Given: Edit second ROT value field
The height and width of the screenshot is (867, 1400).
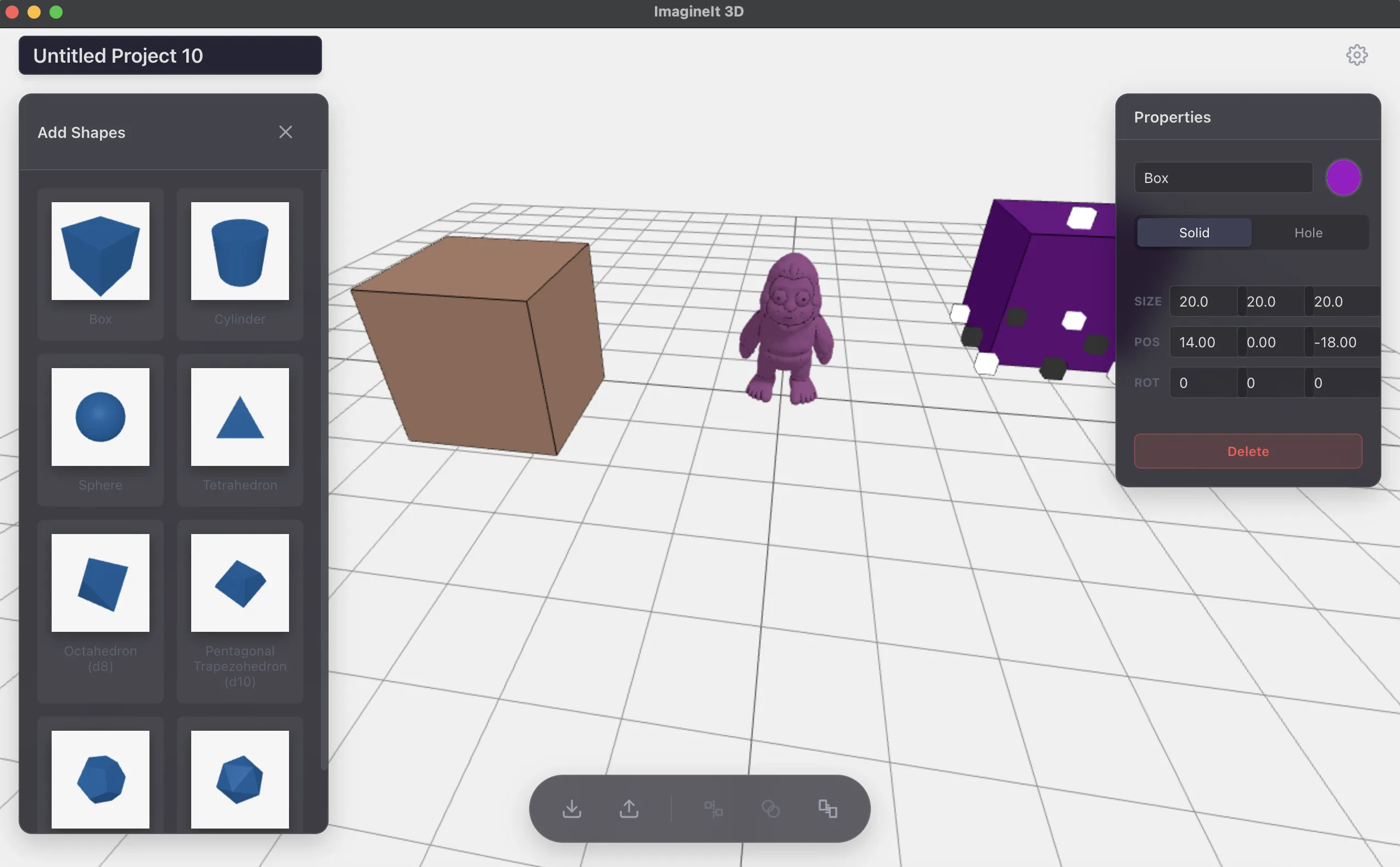Looking at the screenshot, I should [1271, 382].
